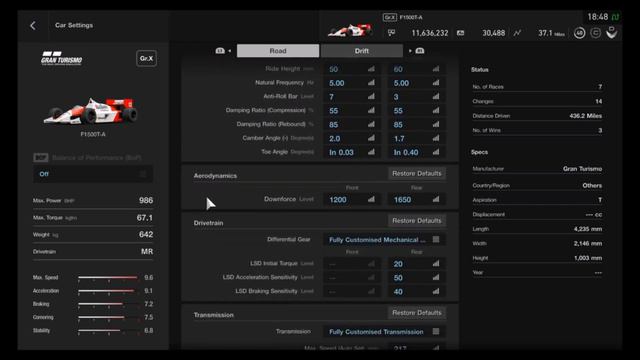Click bar icon for front Damping Compression 55
The image size is (640, 360).
click(x=371, y=111)
